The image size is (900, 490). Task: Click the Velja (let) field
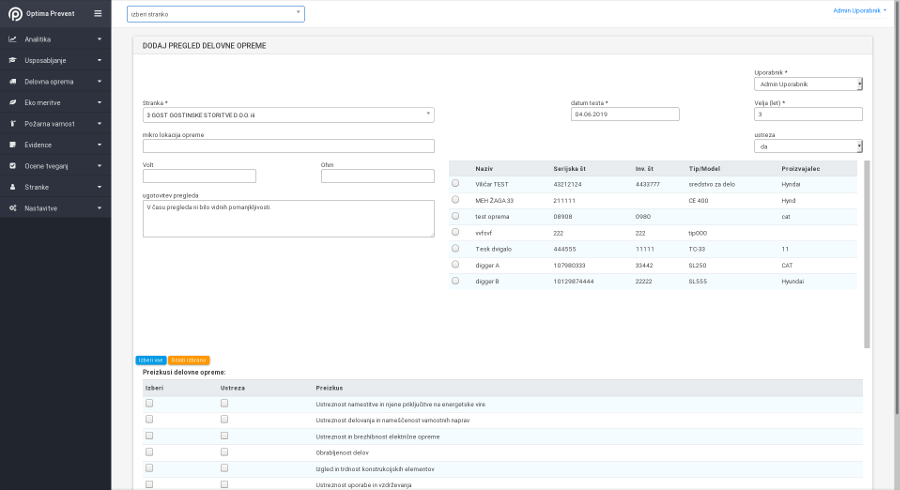[x=808, y=114]
